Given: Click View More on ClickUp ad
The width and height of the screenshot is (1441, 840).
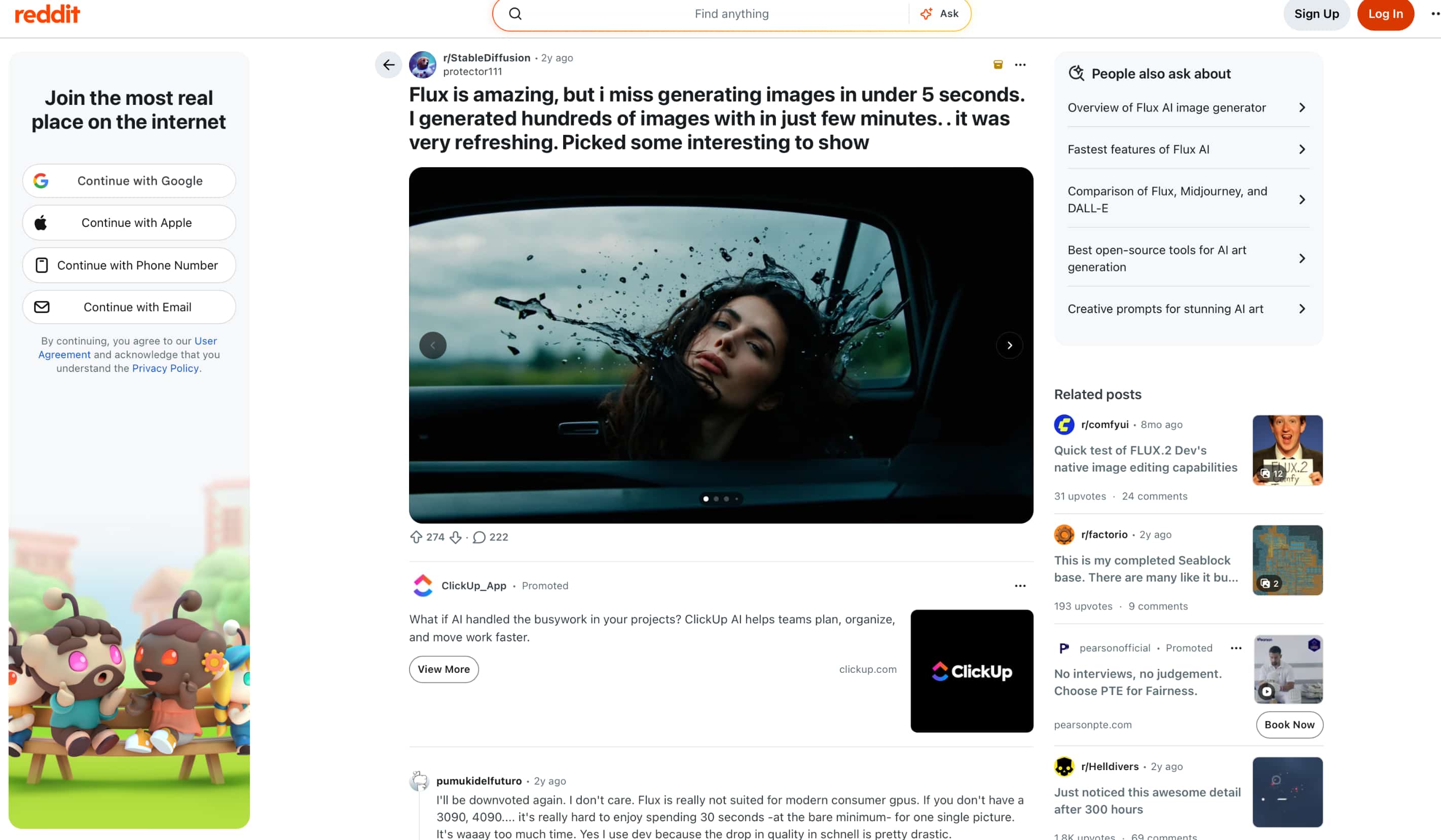Looking at the screenshot, I should pyautogui.click(x=444, y=669).
